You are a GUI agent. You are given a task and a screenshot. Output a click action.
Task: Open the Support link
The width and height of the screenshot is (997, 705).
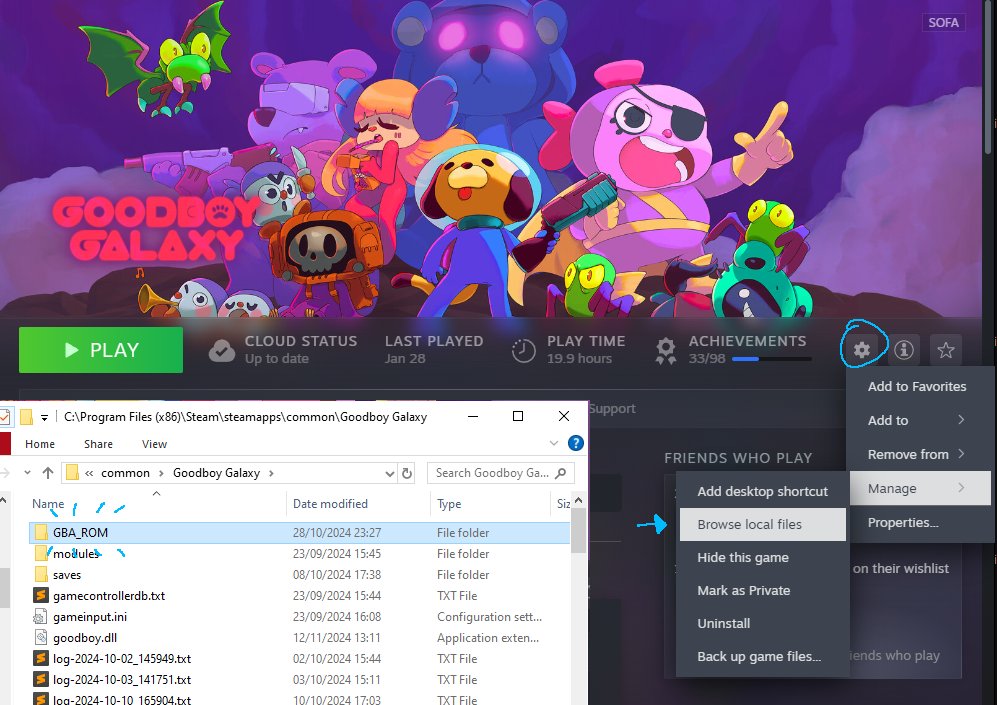click(x=612, y=409)
